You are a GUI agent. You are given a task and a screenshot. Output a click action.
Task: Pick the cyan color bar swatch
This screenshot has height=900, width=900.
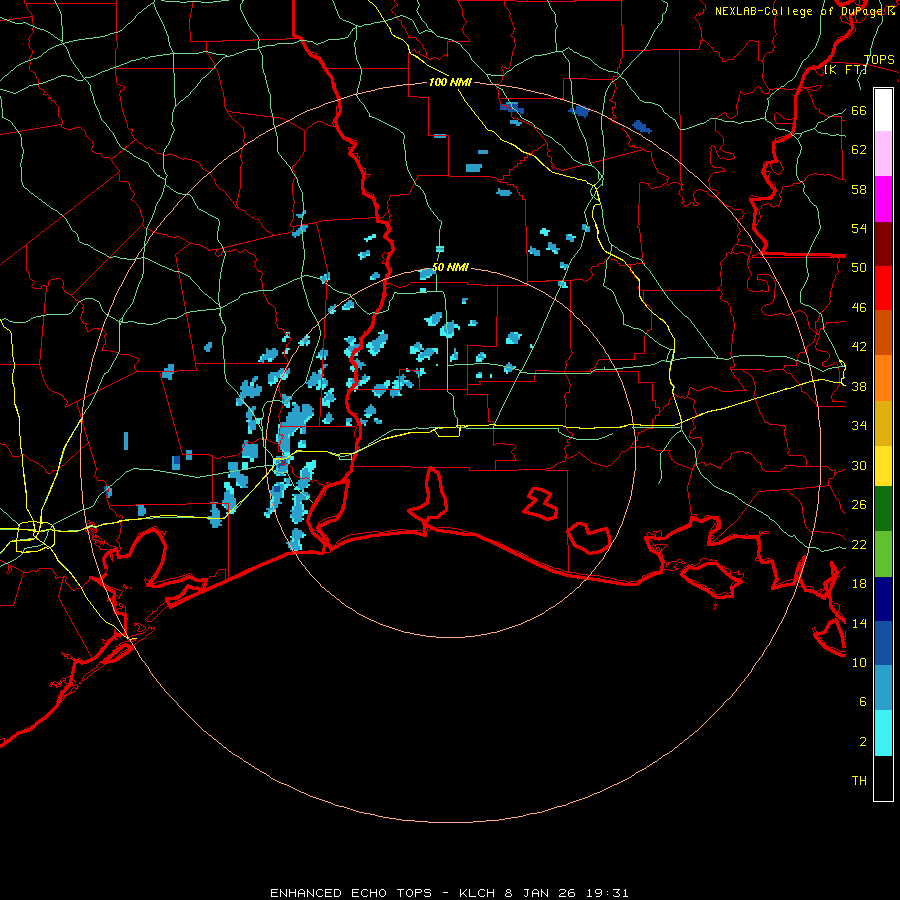(883, 733)
